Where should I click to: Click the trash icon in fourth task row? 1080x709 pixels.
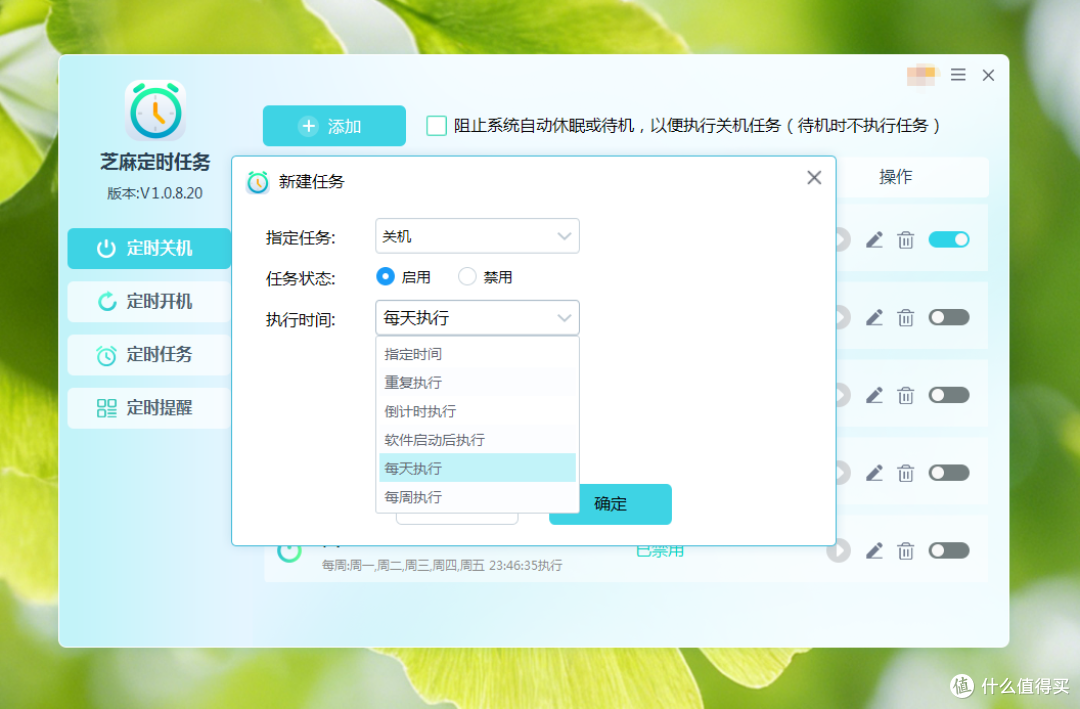(905, 473)
